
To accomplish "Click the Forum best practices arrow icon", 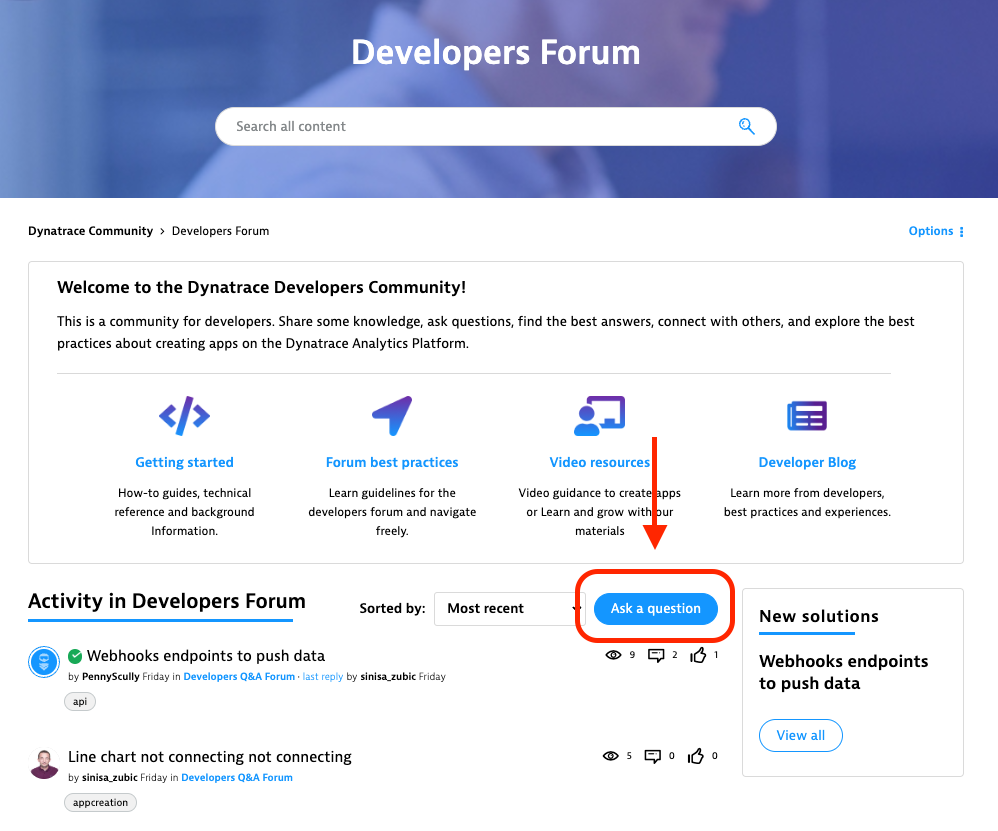I will (392, 415).
